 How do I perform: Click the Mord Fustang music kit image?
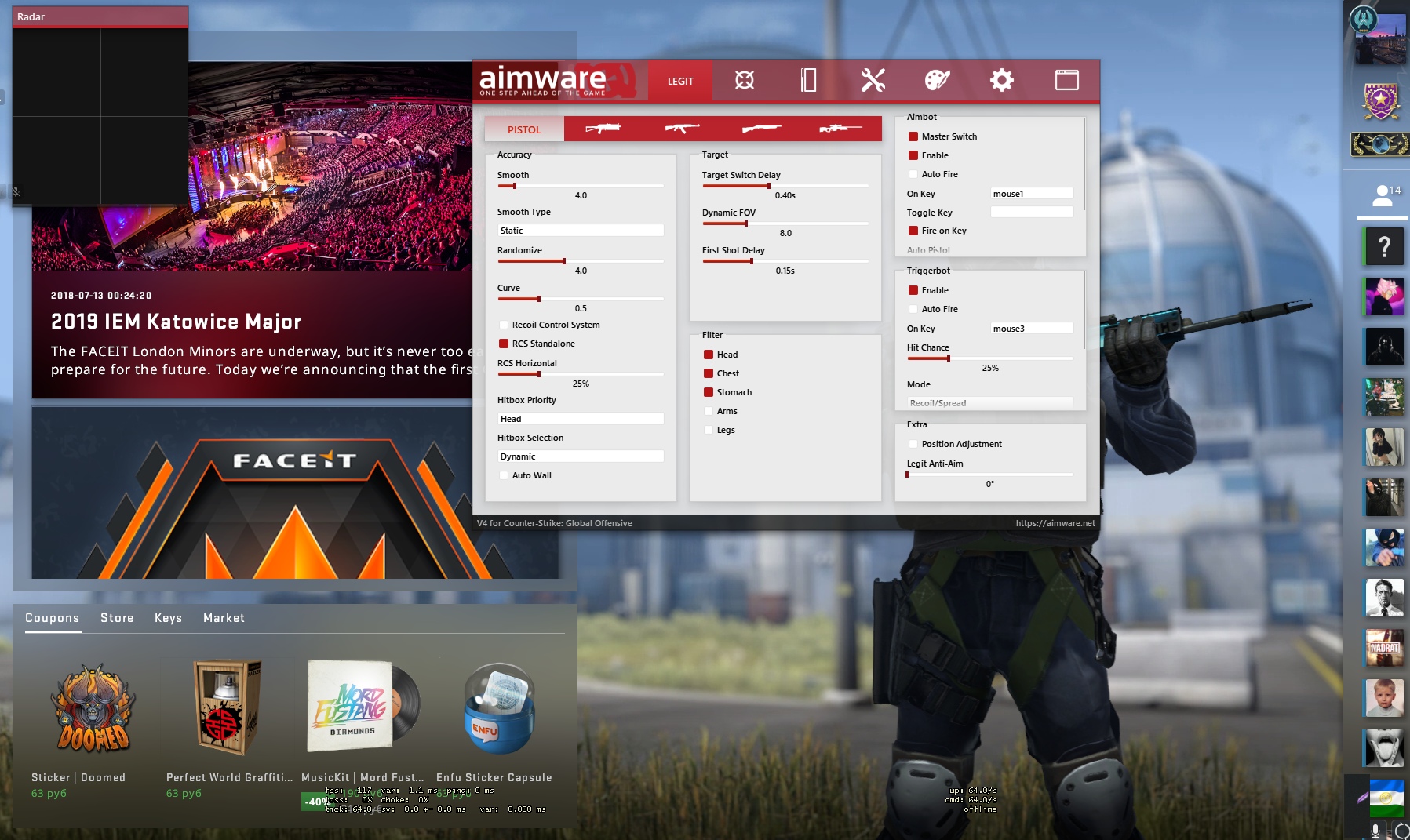tap(363, 706)
